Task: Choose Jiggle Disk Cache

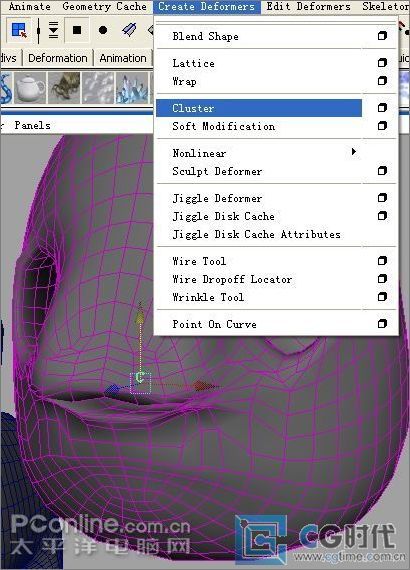Action: 223,216
